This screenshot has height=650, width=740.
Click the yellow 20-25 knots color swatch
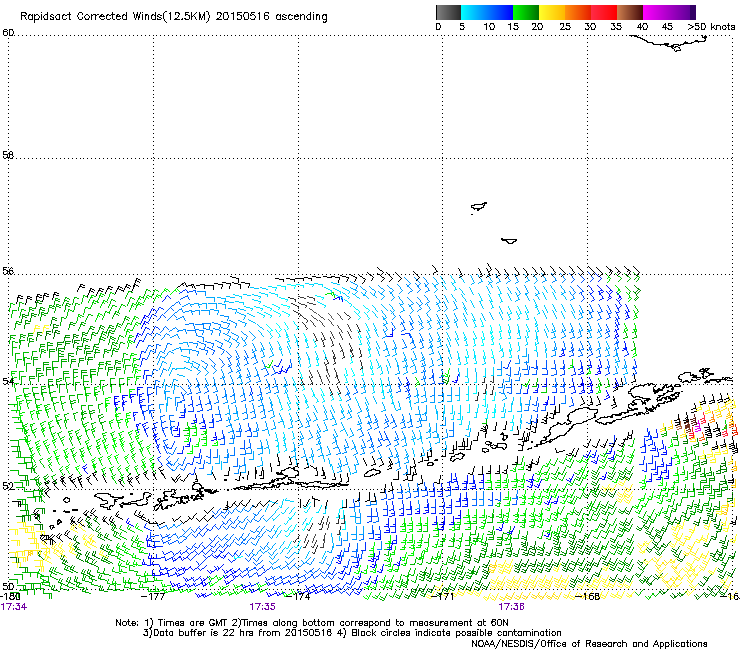click(552, 12)
